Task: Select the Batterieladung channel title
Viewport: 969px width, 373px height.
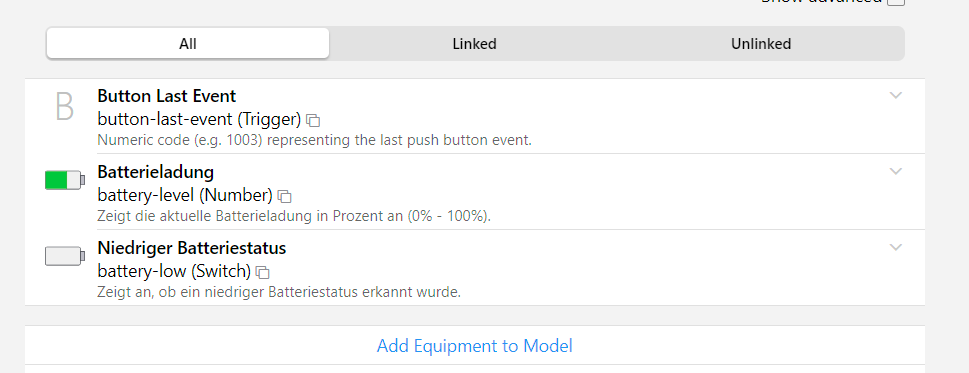Action: [x=156, y=172]
